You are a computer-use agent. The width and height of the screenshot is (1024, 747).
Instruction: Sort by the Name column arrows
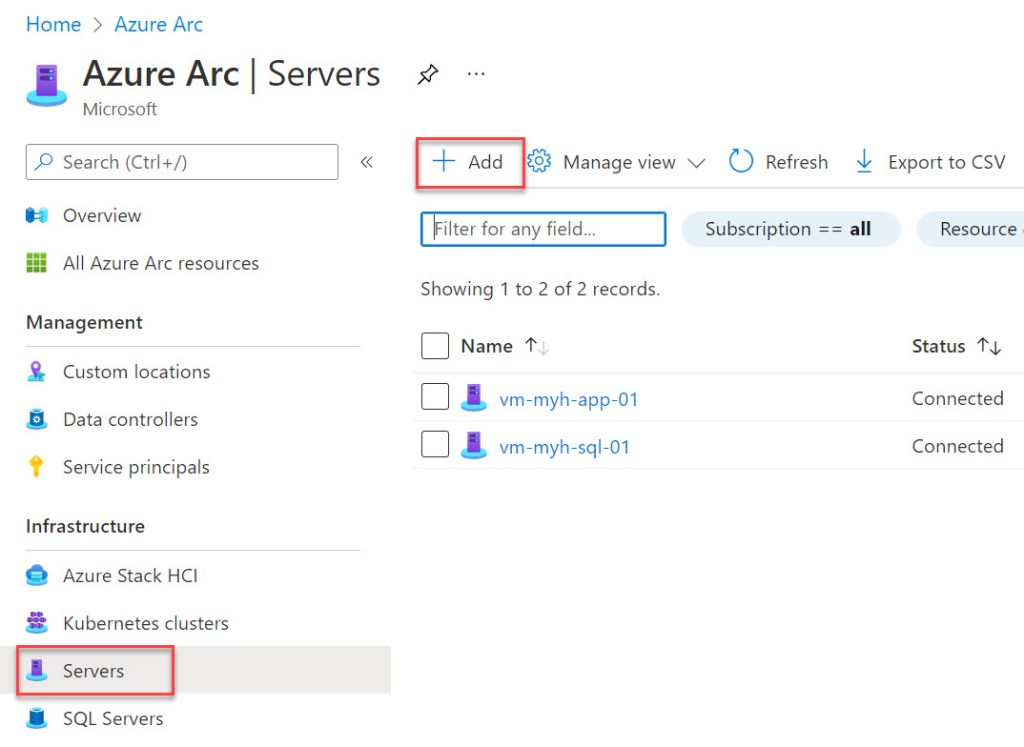537,346
